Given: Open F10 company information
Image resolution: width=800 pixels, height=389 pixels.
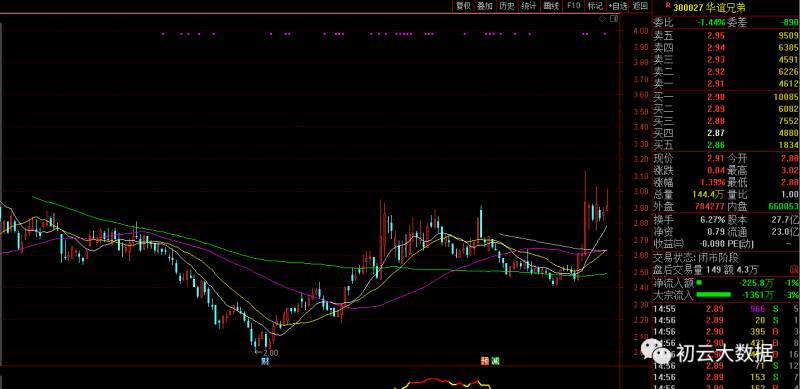Looking at the screenshot, I should [573, 6].
